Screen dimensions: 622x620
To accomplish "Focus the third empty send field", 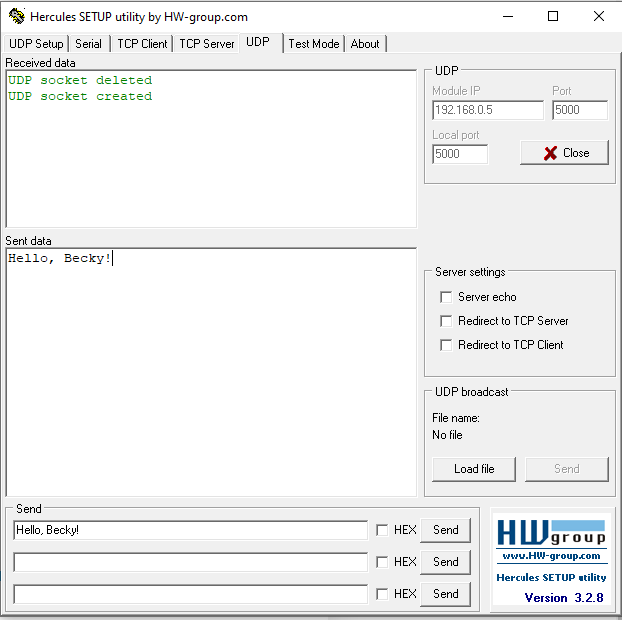I will [190, 594].
